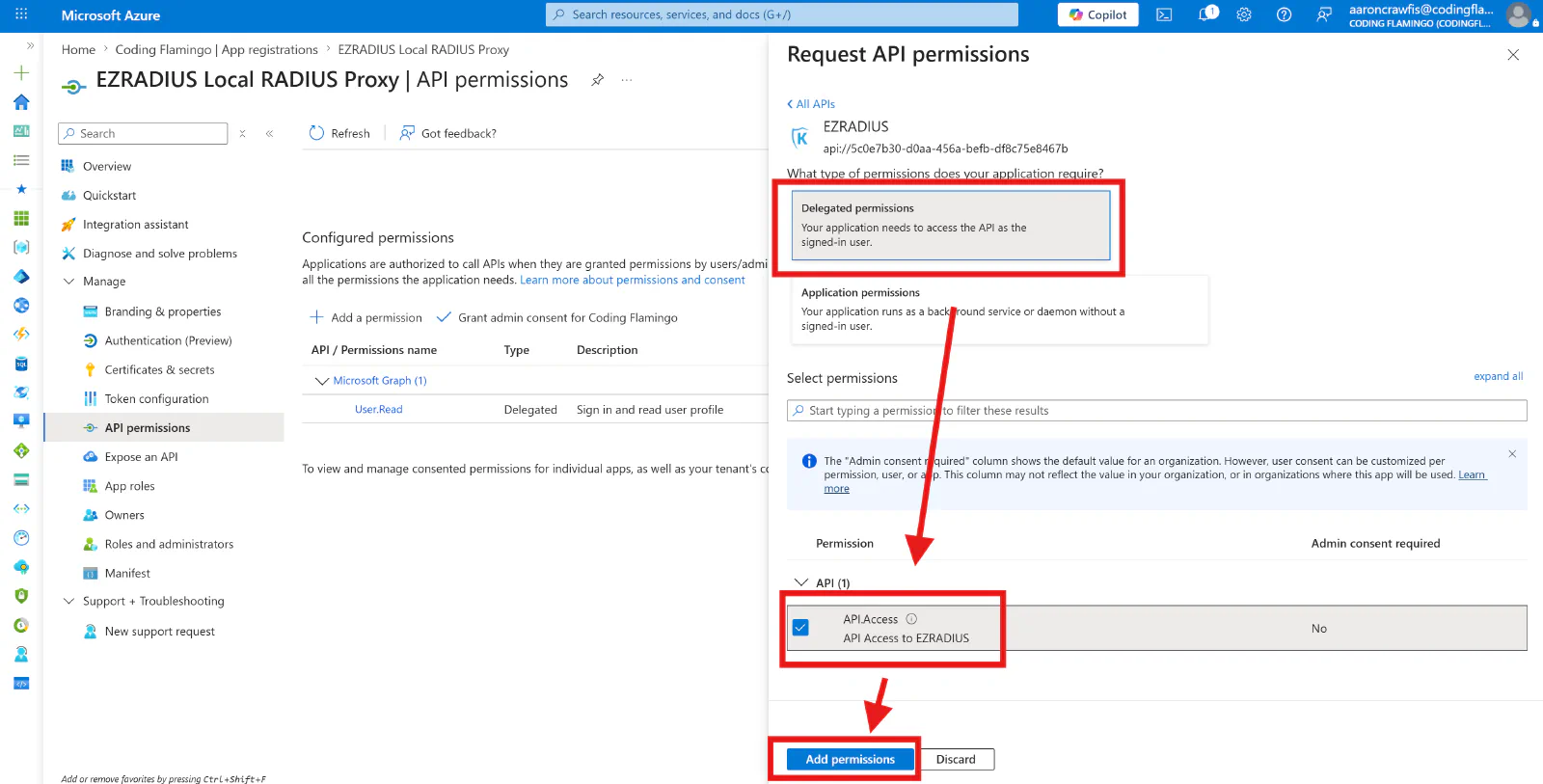Choose Delegated permissions
The width and height of the screenshot is (1543, 784).
click(x=951, y=225)
